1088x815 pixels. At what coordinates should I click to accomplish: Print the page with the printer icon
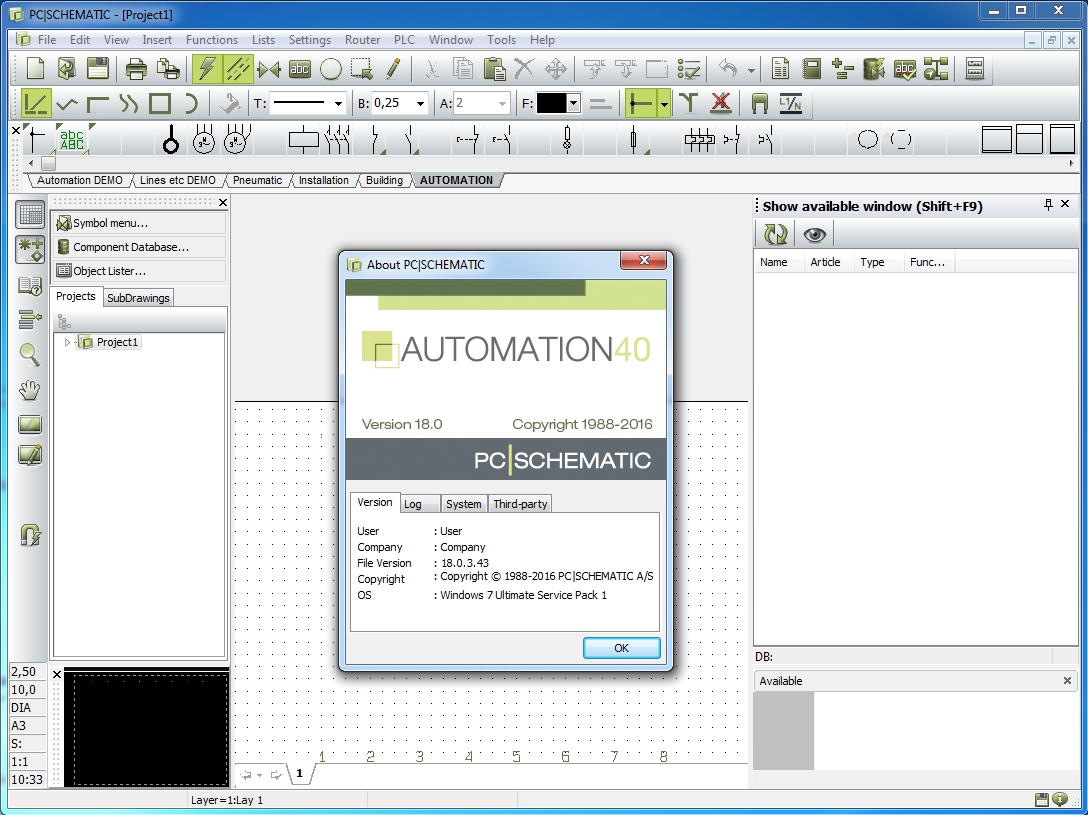click(136, 69)
